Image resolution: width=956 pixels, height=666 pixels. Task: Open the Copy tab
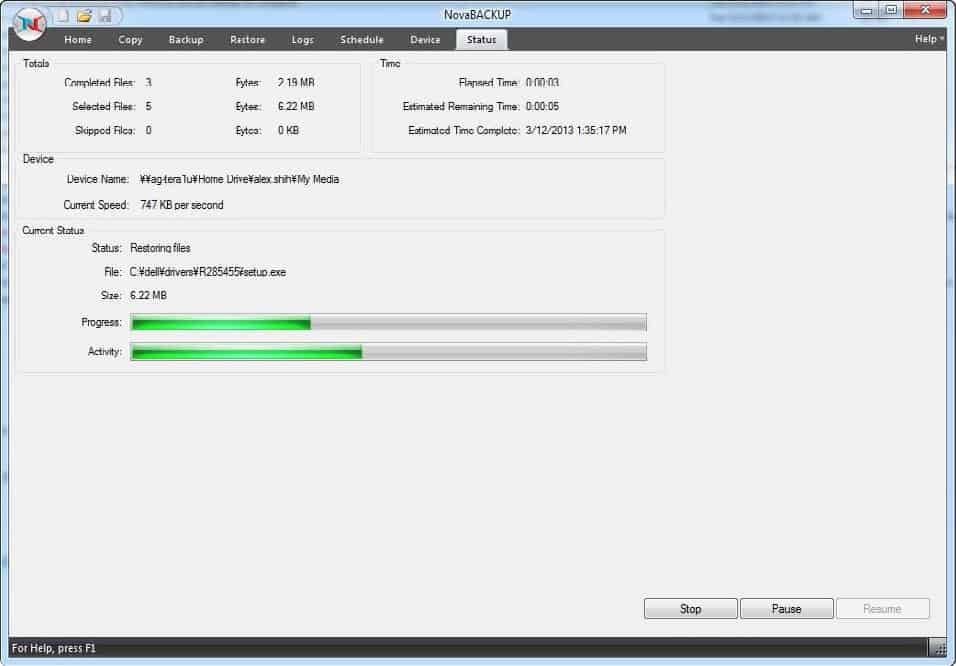pyautogui.click(x=130, y=40)
